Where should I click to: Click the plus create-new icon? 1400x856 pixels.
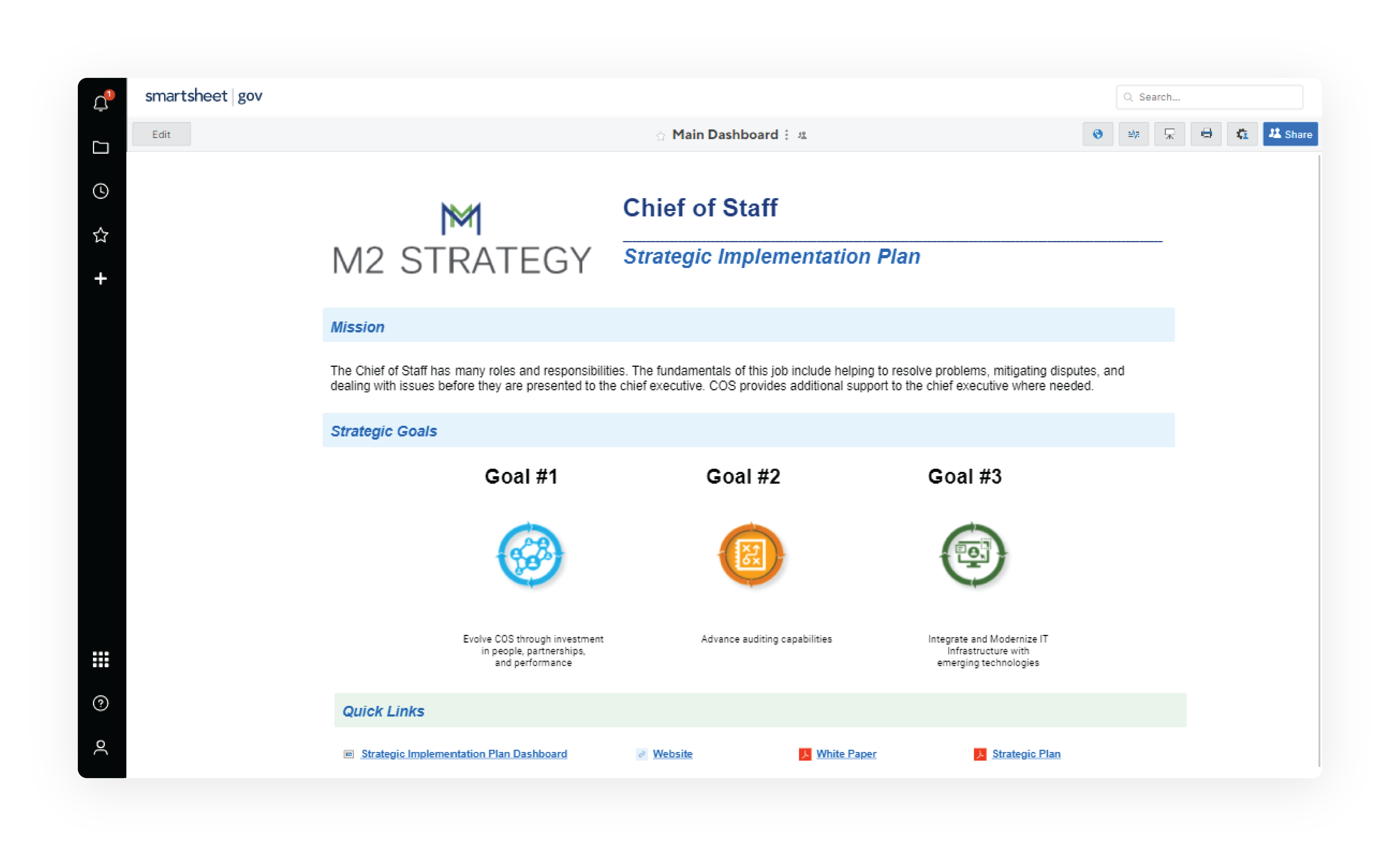[x=101, y=278]
